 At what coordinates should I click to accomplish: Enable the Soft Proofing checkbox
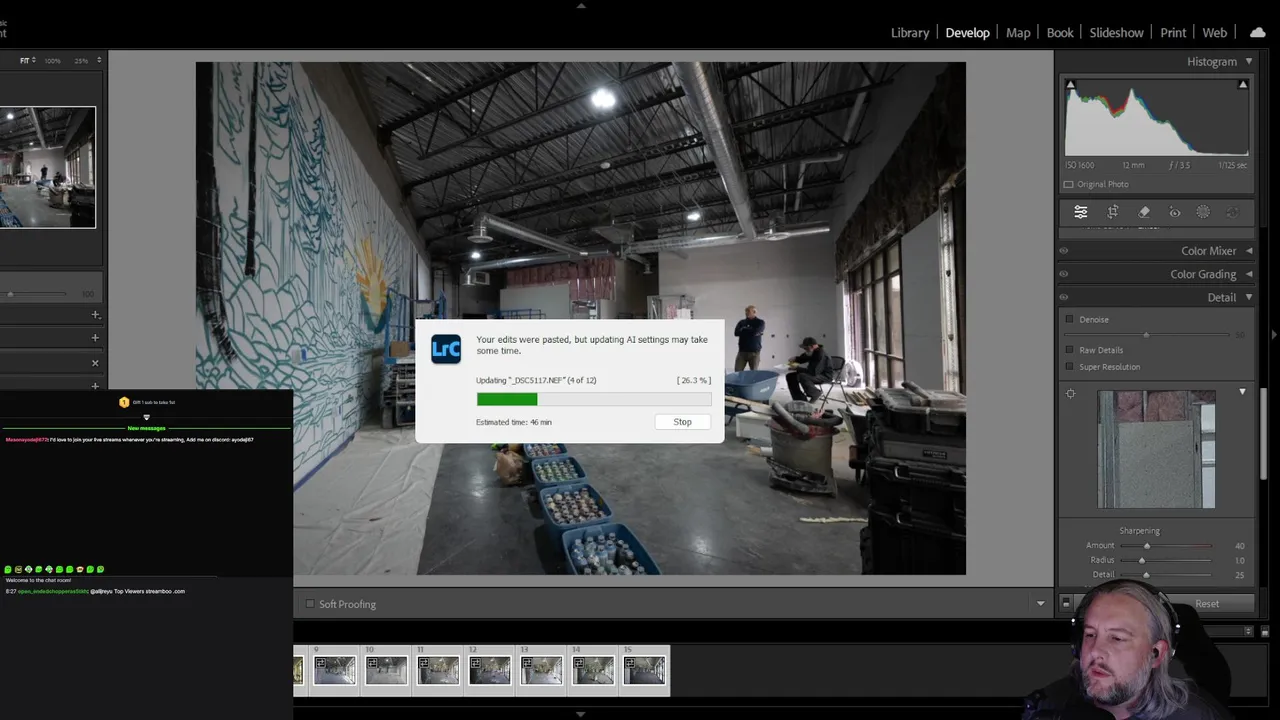310,604
